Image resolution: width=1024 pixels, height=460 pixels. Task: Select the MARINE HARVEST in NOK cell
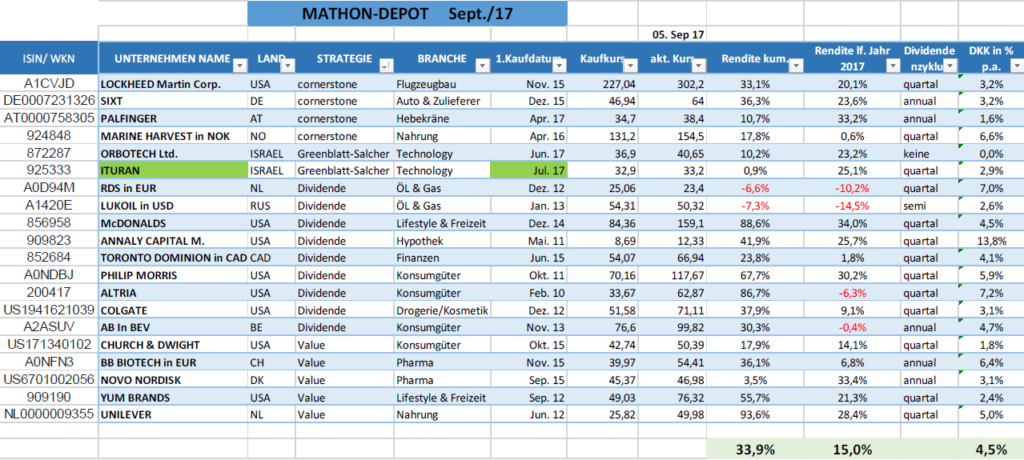[173, 136]
